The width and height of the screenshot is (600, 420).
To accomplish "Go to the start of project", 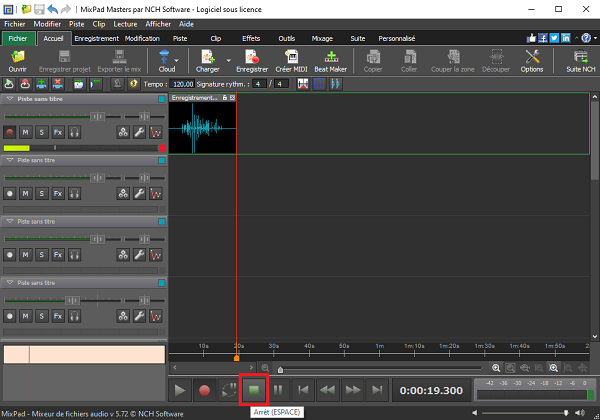I will pos(303,390).
